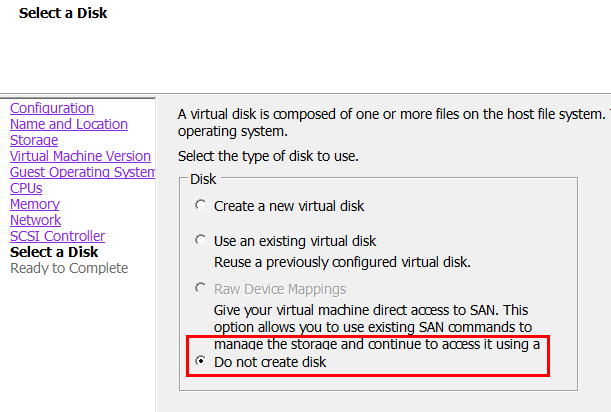Jump to the Storage step link
Screen dimensions: 611x412
click(x=34, y=140)
